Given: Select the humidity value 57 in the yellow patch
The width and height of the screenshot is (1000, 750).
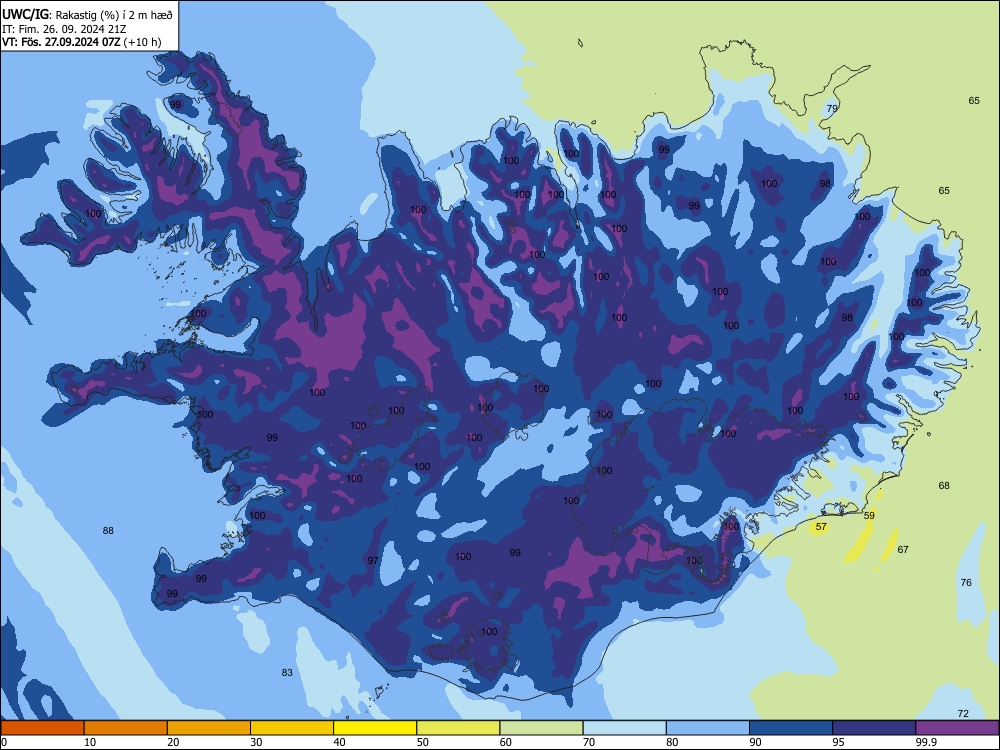Looking at the screenshot, I should (821, 526).
